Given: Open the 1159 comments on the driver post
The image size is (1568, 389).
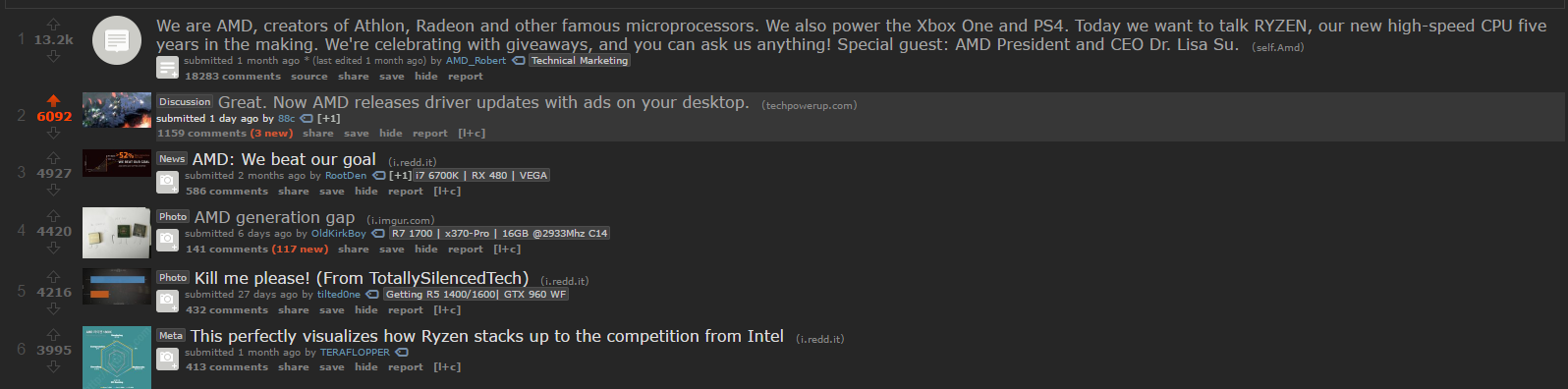Looking at the screenshot, I should point(201,134).
